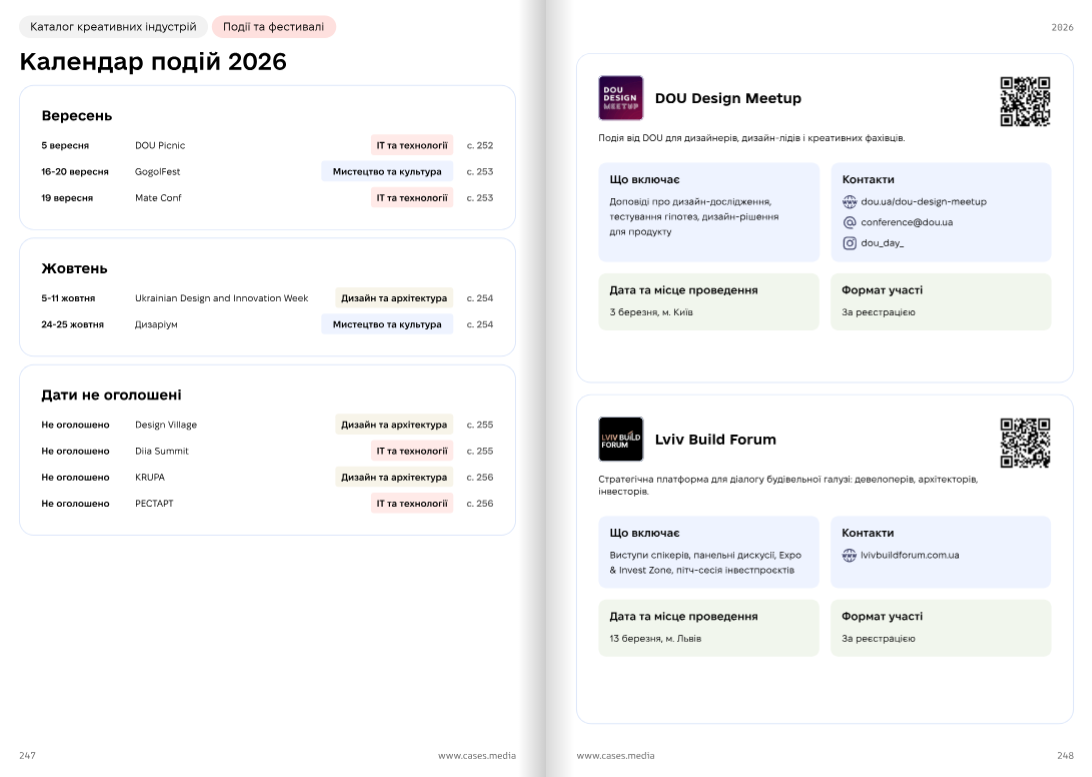Viewport: 1092px width, 777px height.
Task: Select the 'Каталог креативних індустрій' tag
Action: [x=114, y=27]
